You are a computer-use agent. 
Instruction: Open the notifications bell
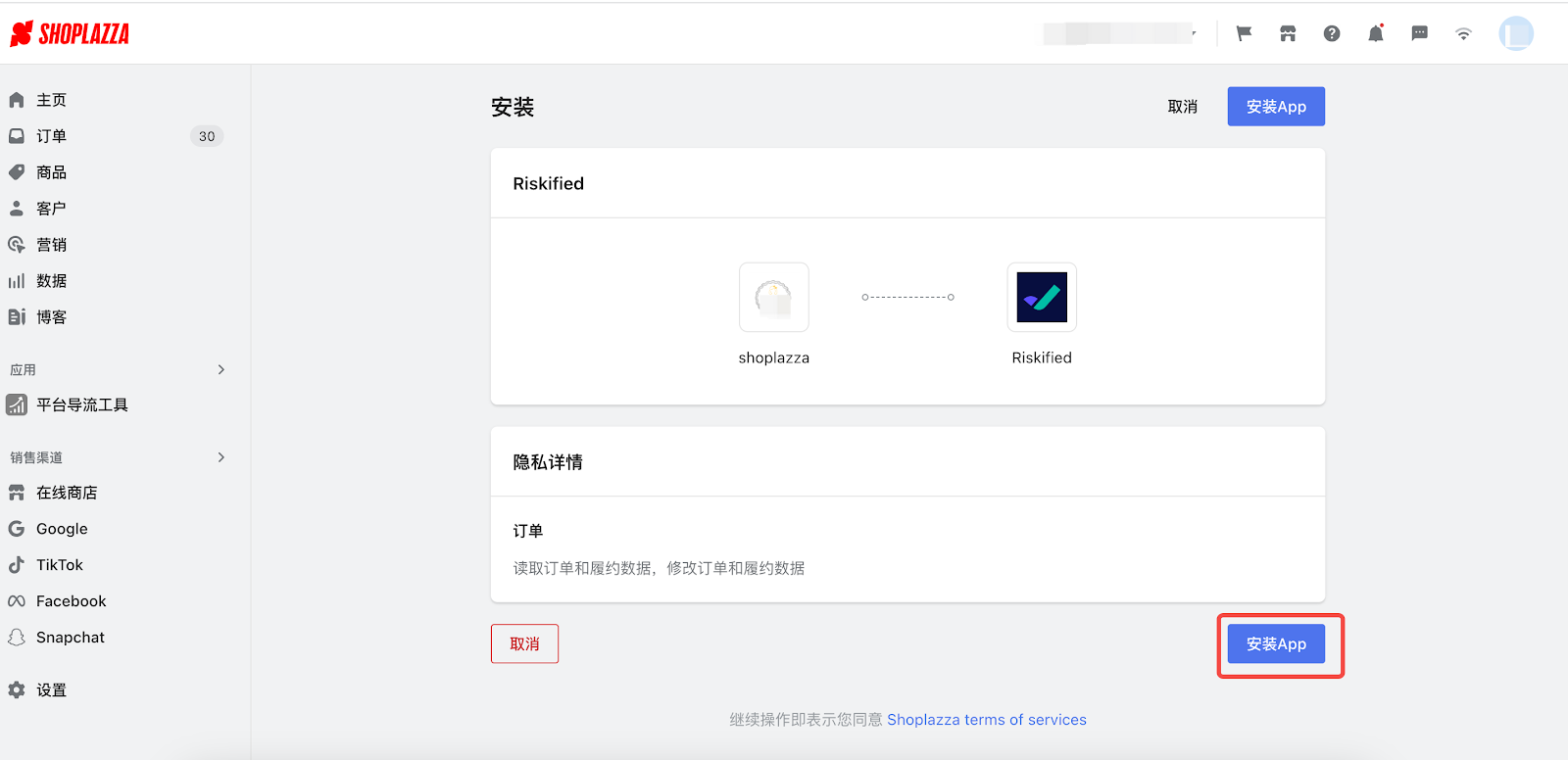[1376, 33]
